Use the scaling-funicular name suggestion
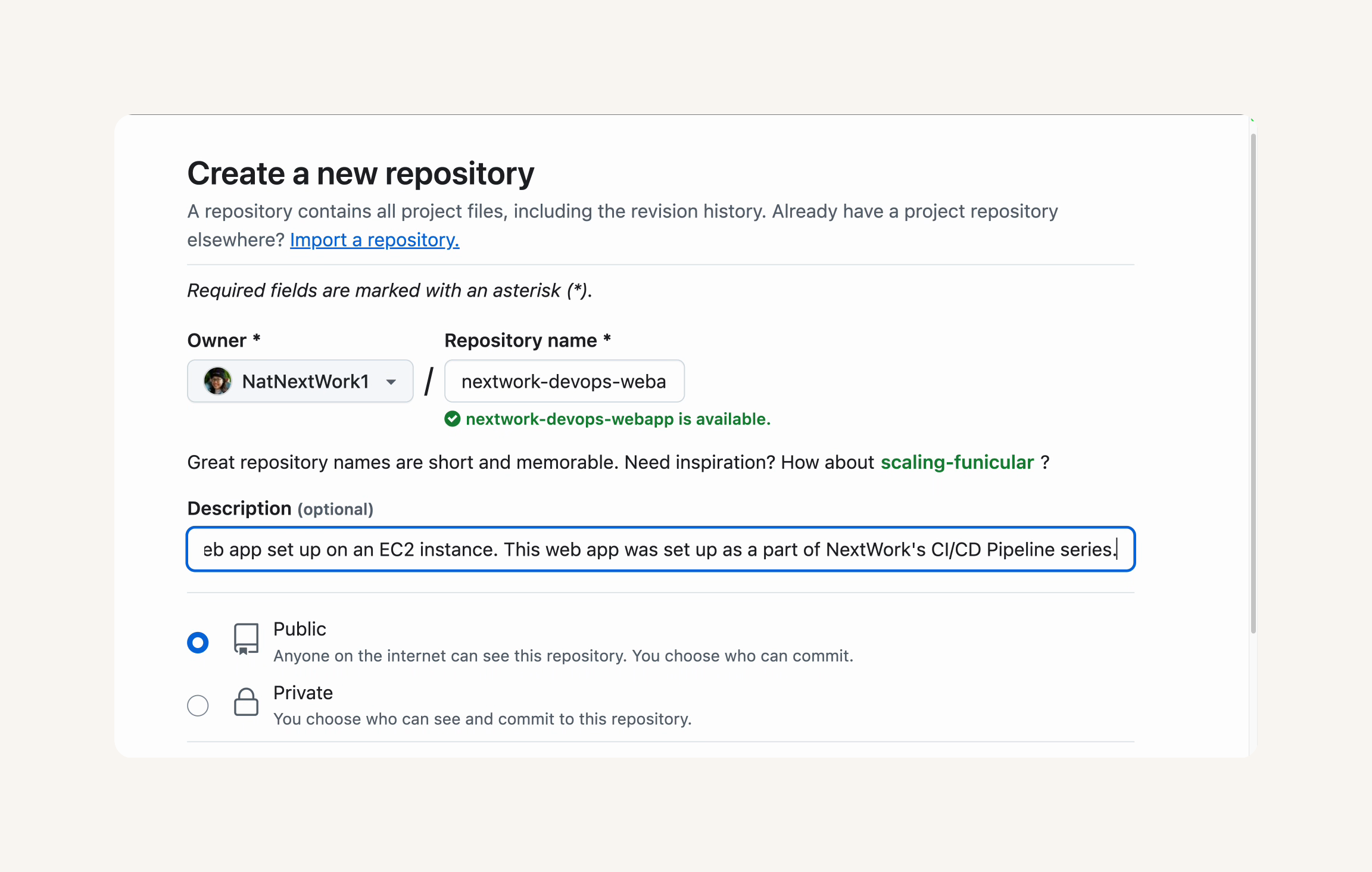 [957, 463]
